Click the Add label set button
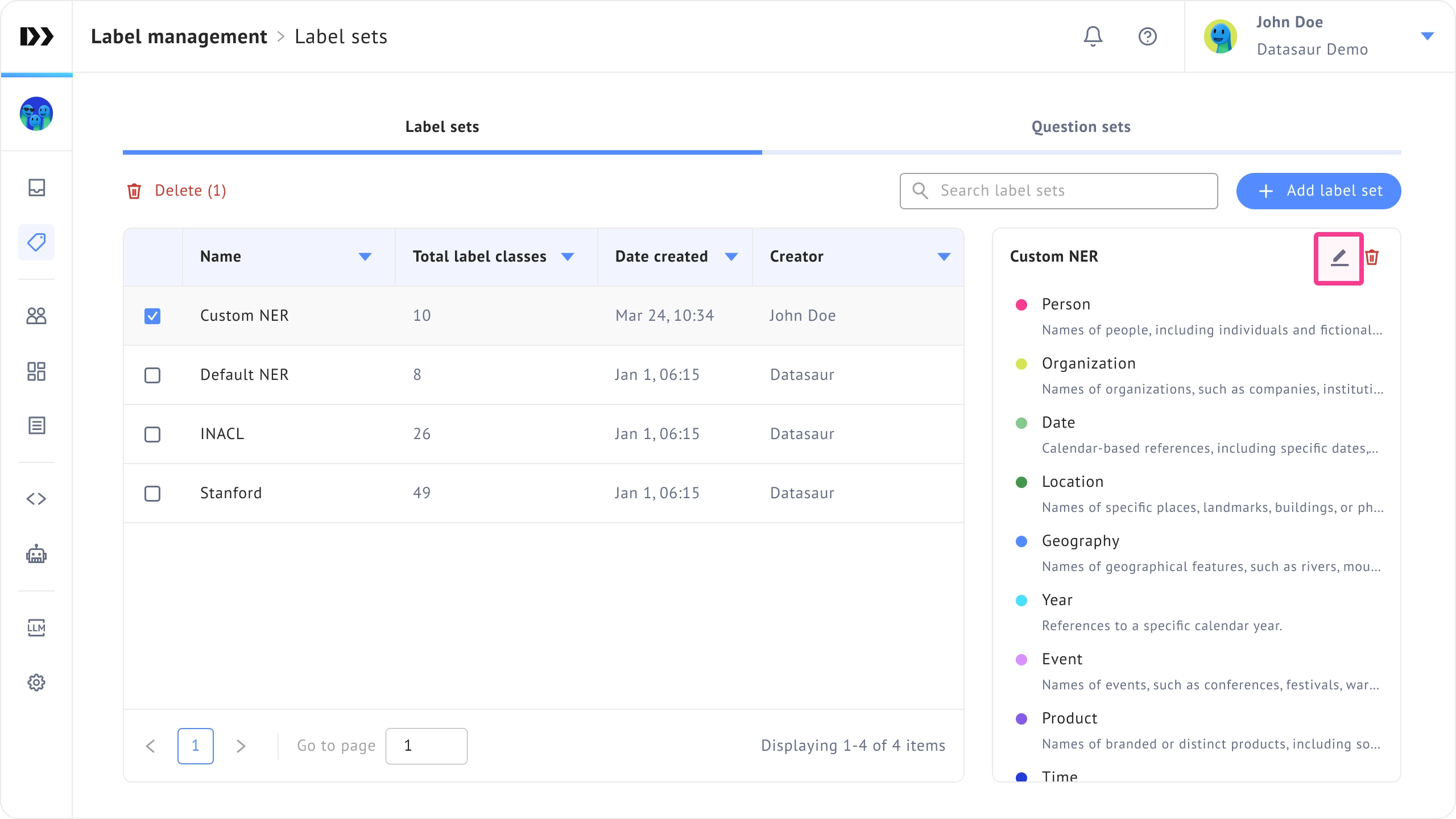Screen dimensions: 1456x819 tap(1318, 191)
